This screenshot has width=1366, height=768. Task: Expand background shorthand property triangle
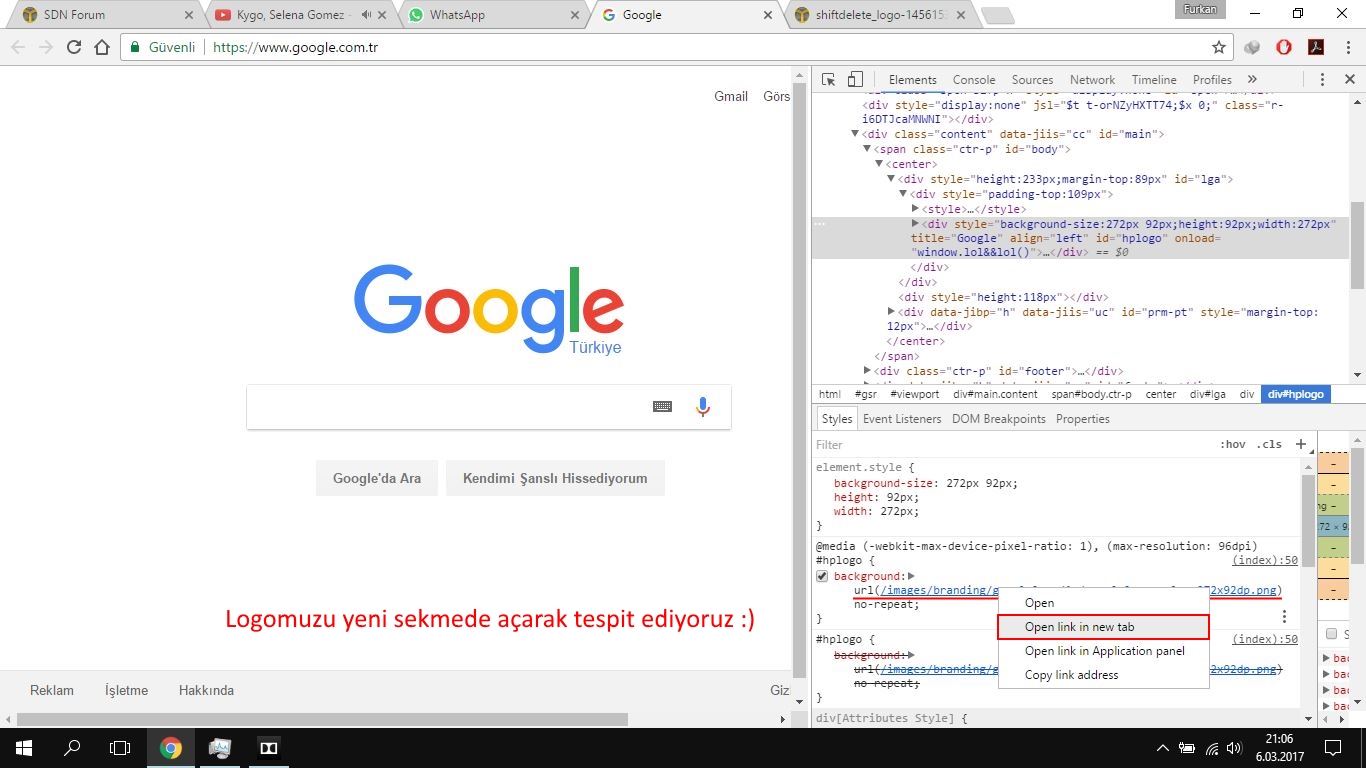(x=911, y=576)
